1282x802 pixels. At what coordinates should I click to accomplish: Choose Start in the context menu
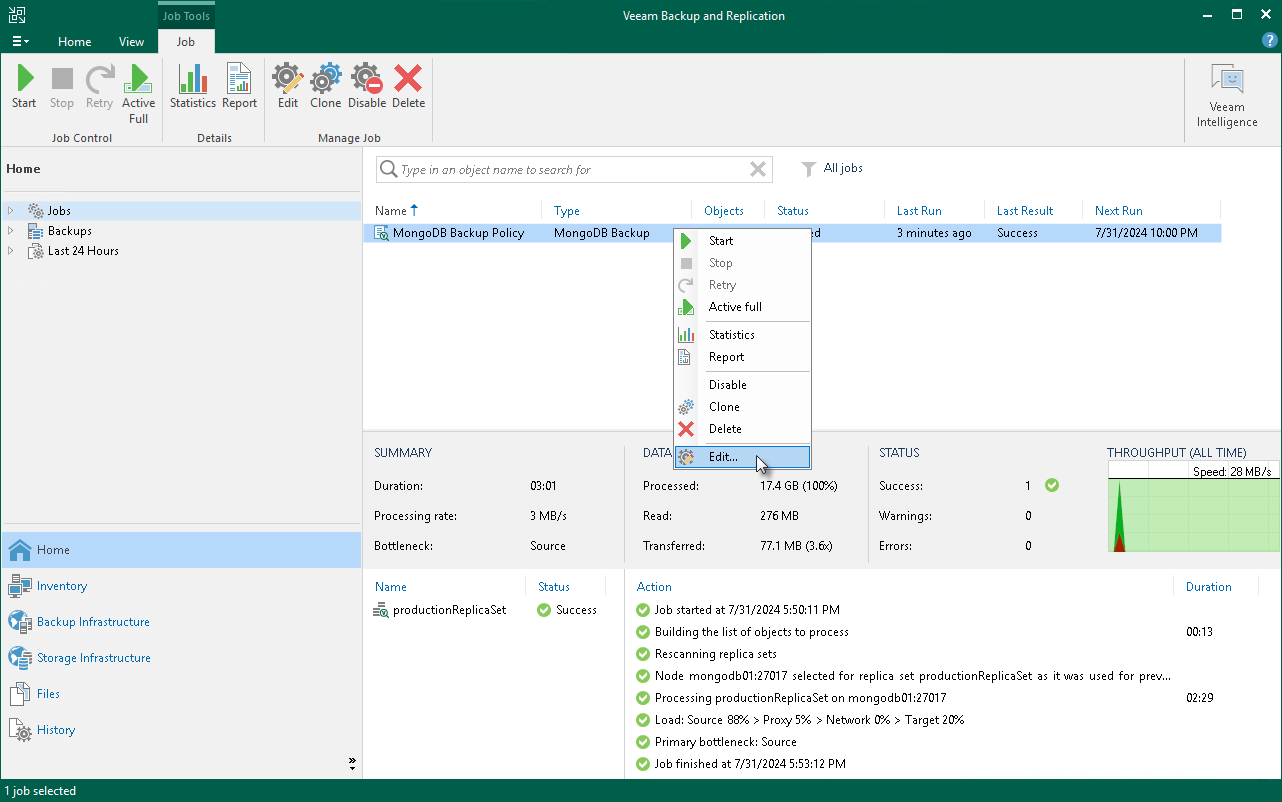pyautogui.click(x=742, y=241)
